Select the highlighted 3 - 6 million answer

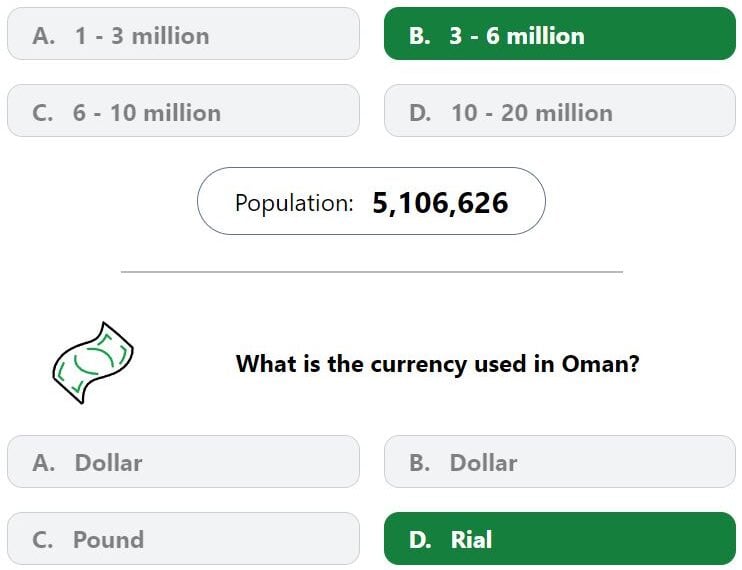560,34
